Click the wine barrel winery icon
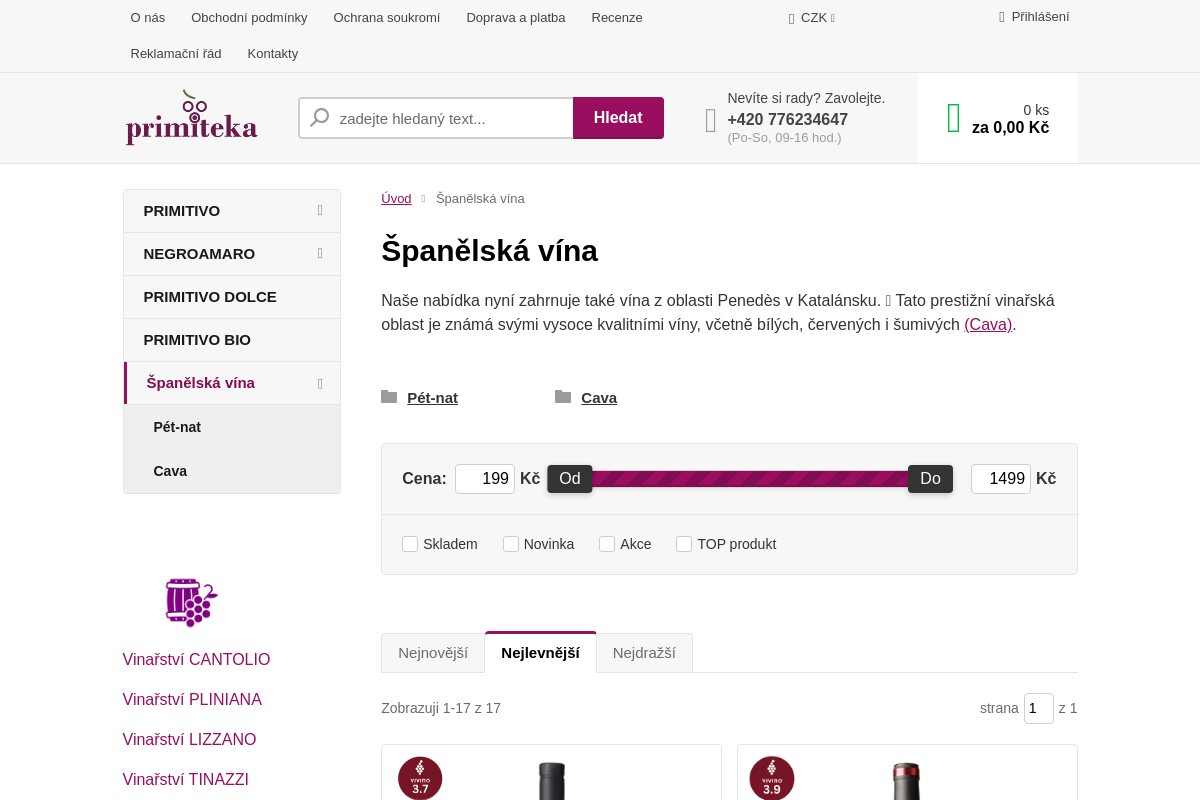 pyautogui.click(x=191, y=602)
